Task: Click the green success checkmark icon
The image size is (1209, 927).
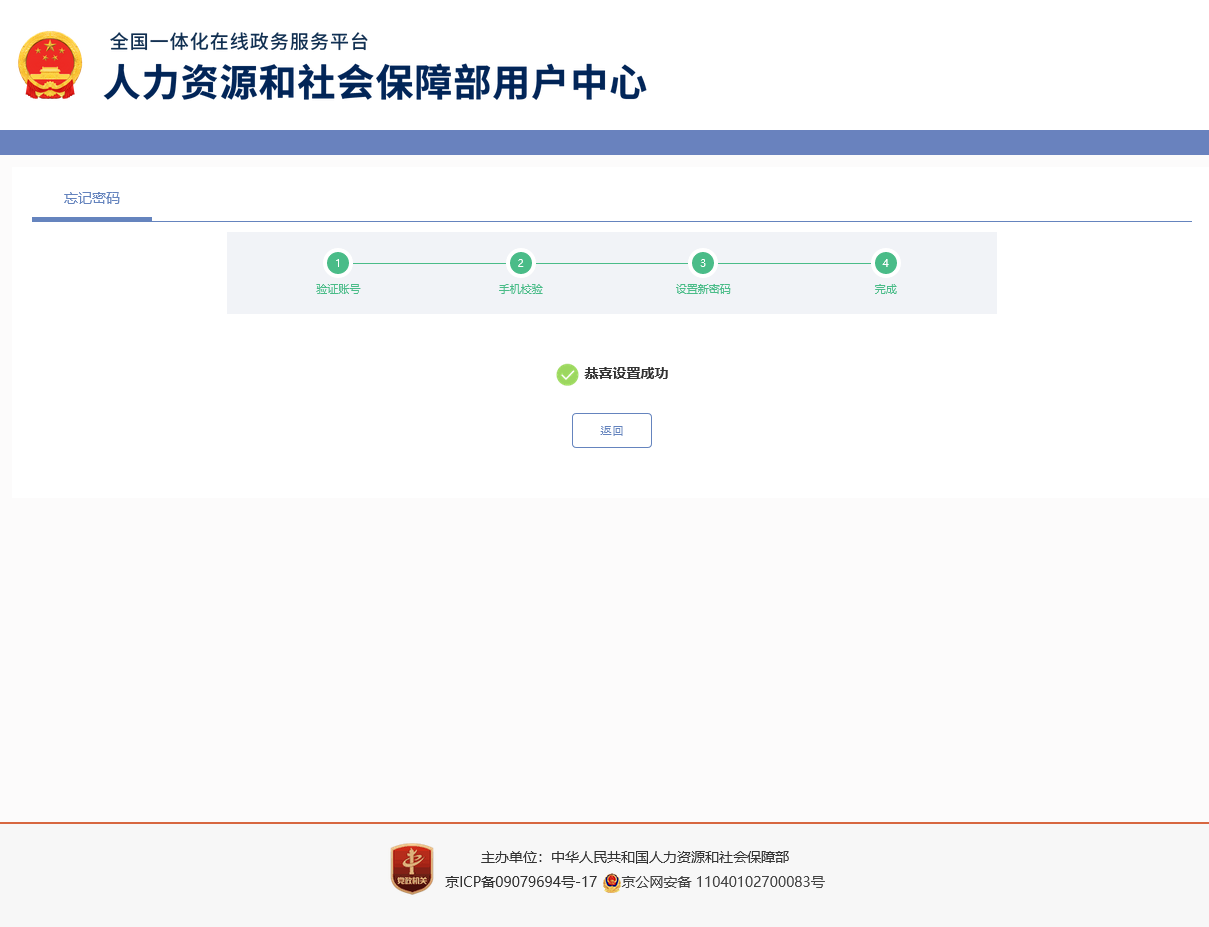Action: [567, 374]
